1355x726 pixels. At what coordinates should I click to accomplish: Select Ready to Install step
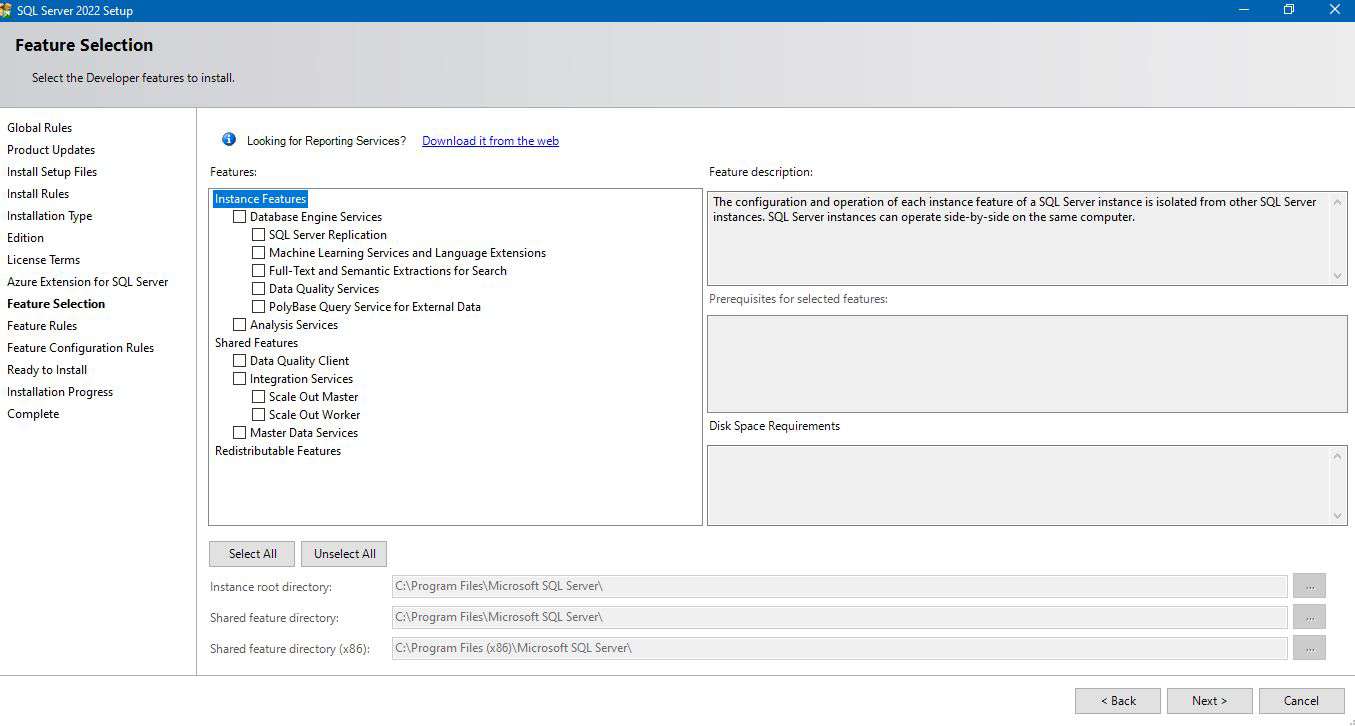(47, 370)
